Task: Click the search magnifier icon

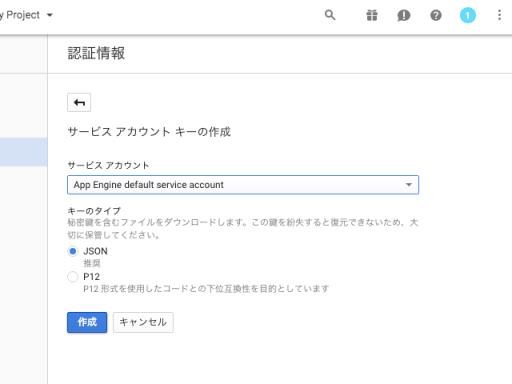Action: pyautogui.click(x=330, y=15)
